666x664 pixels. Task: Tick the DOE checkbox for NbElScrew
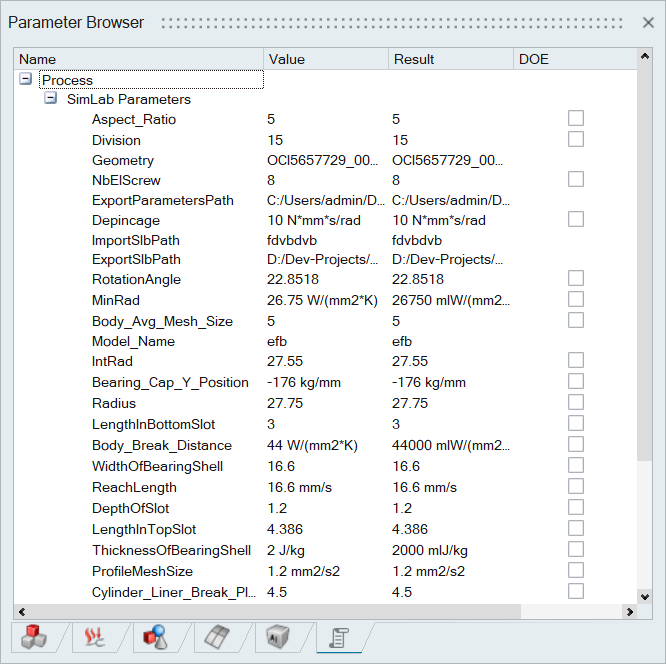click(x=575, y=180)
